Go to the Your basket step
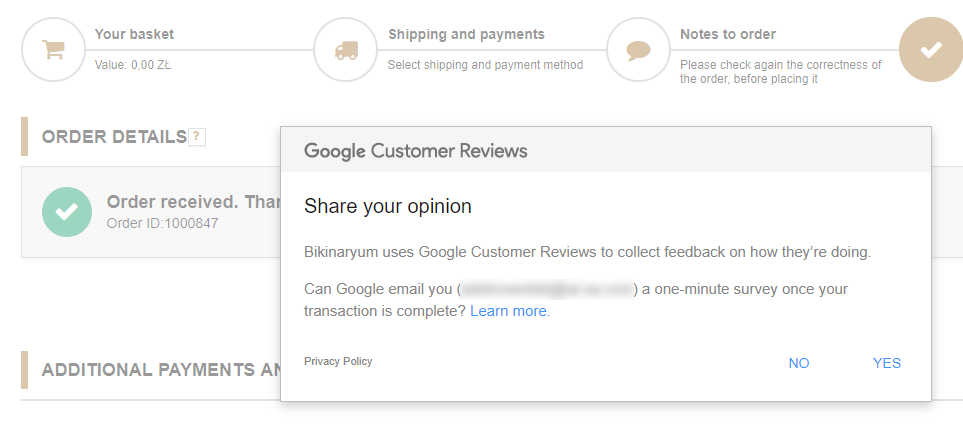 (x=134, y=34)
